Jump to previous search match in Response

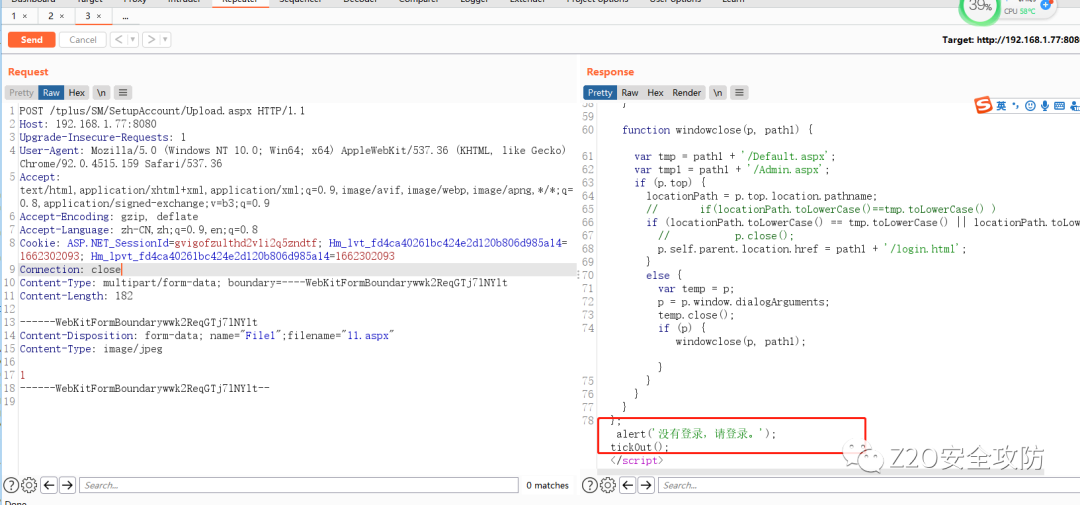click(x=628, y=485)
